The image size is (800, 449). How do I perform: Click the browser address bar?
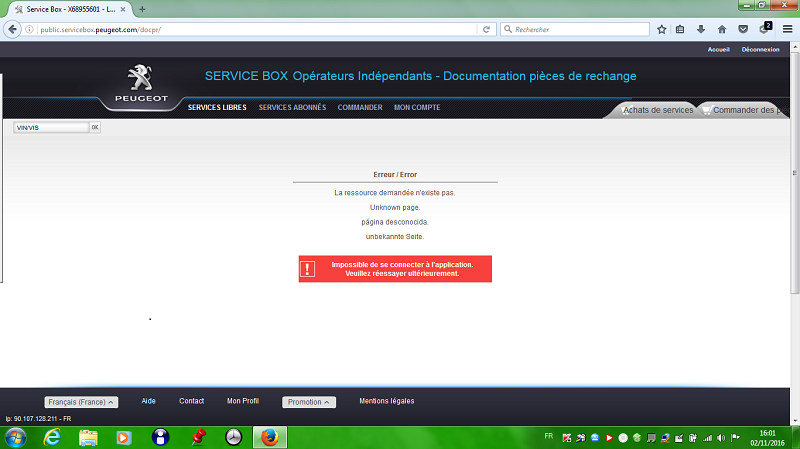tap(258, 30)
